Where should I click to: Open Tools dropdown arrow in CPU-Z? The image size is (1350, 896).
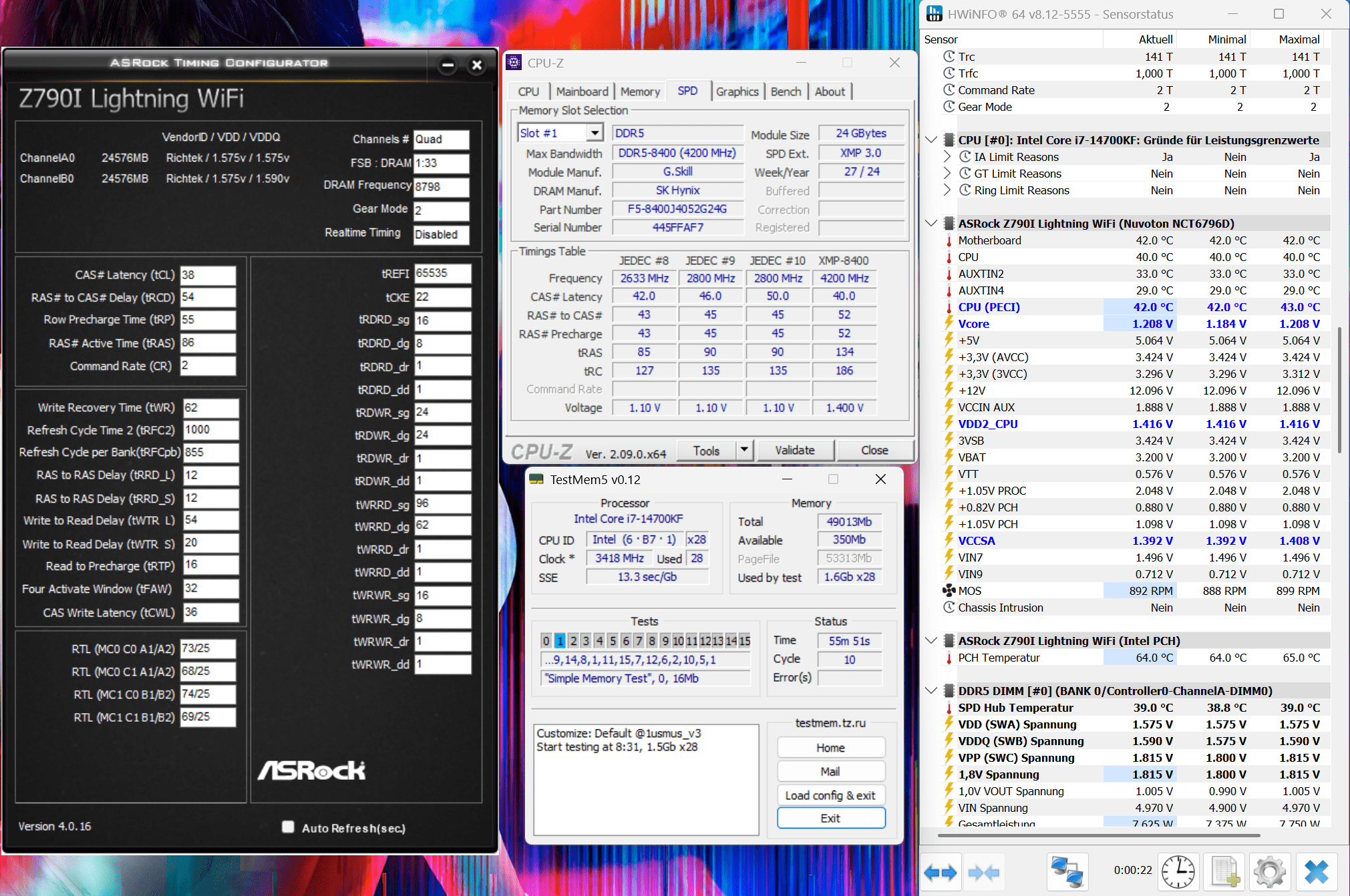click(744, 451)
